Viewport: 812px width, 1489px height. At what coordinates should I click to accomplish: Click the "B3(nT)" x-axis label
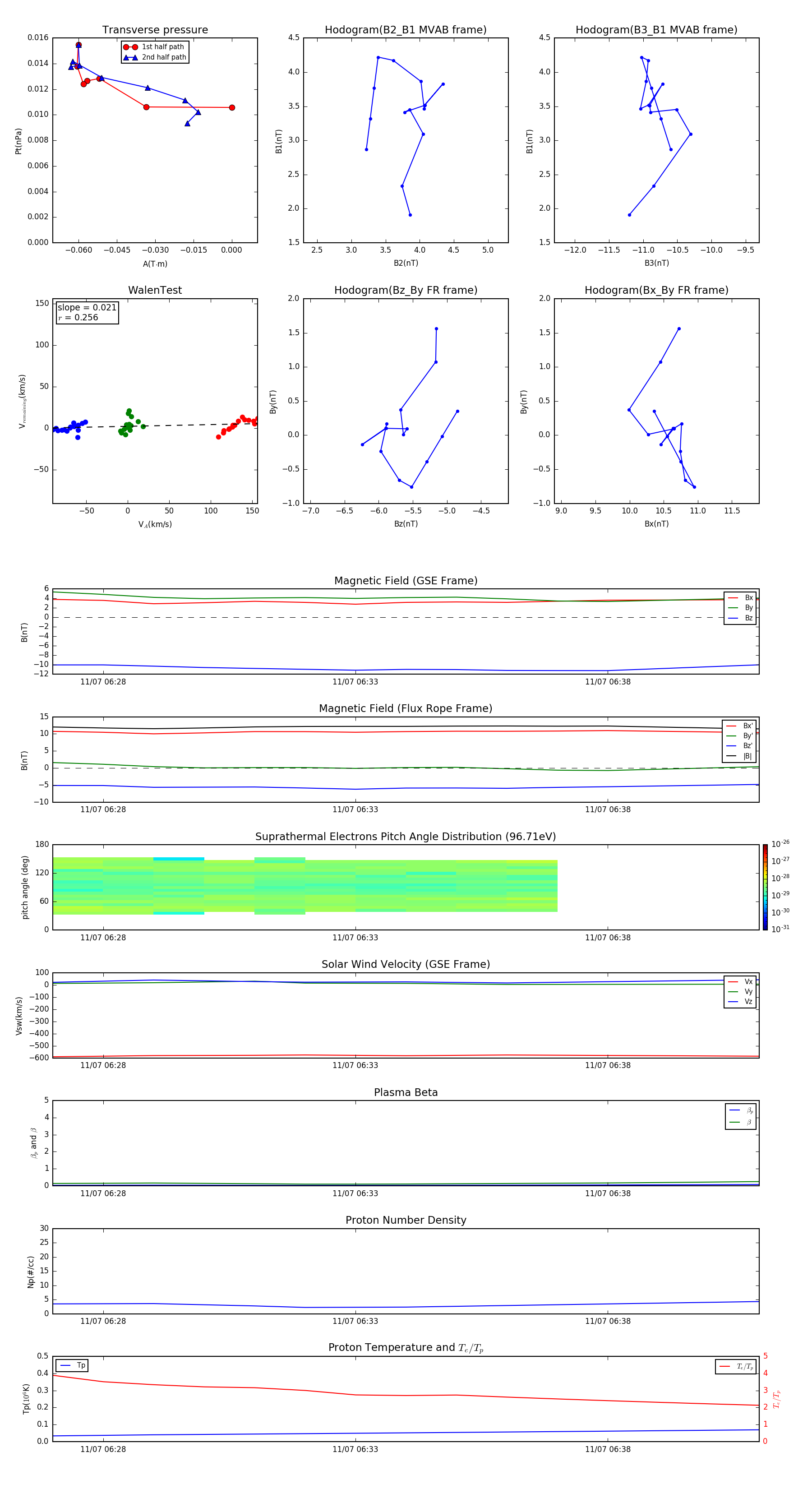[x=656, y=263]
